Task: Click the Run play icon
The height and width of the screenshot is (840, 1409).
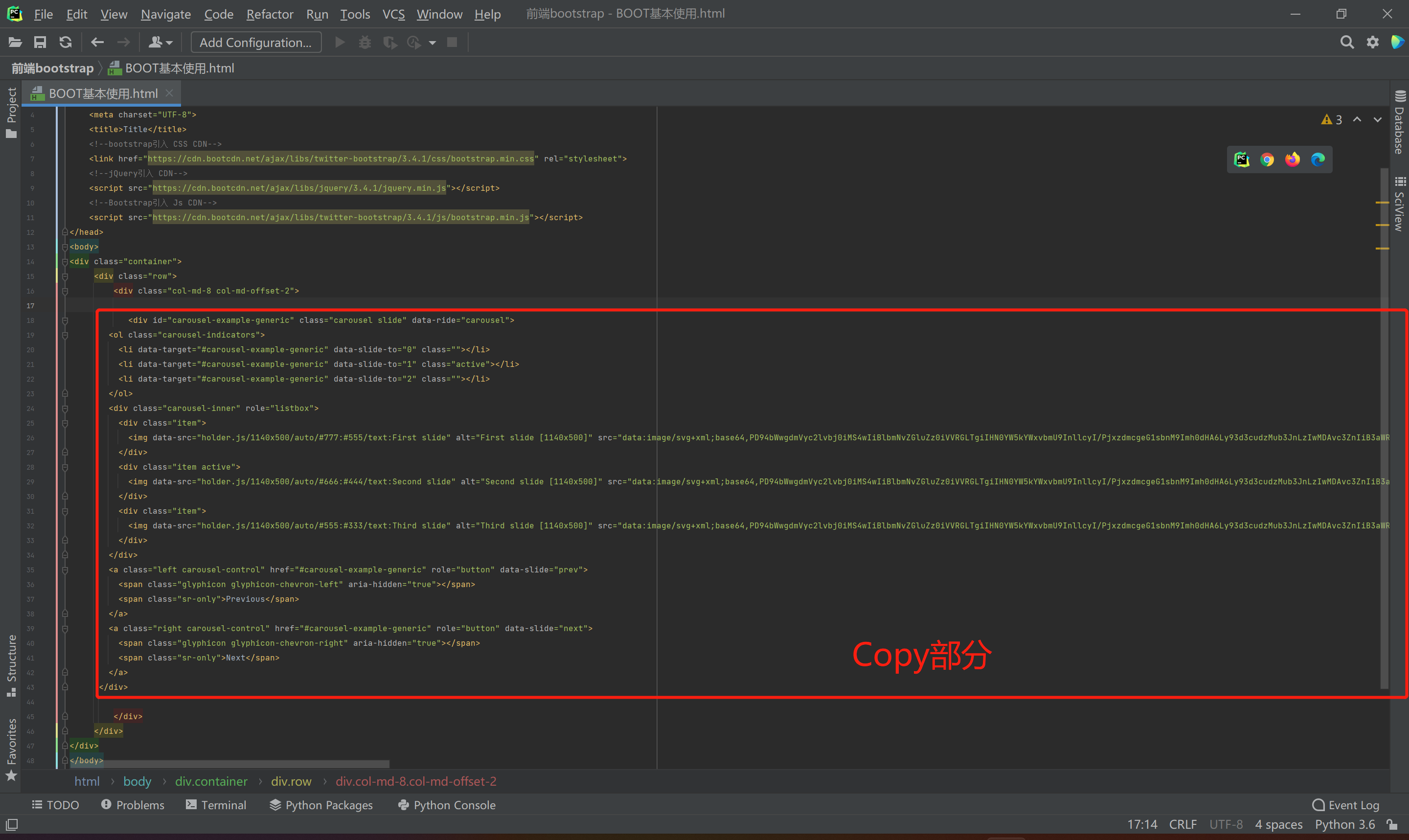Action: (340, 43)
